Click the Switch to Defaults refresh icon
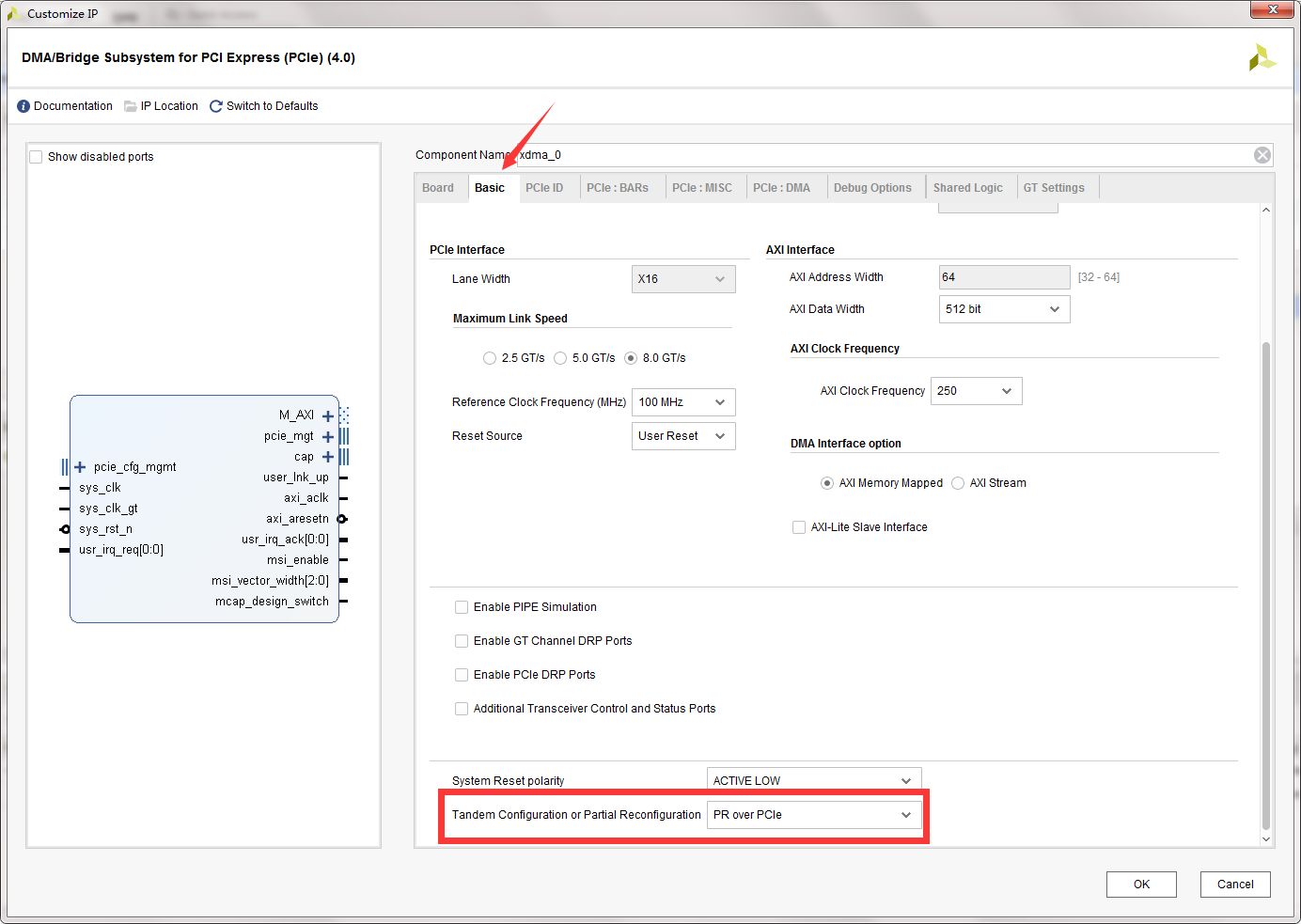 click(x=216, y=106)
